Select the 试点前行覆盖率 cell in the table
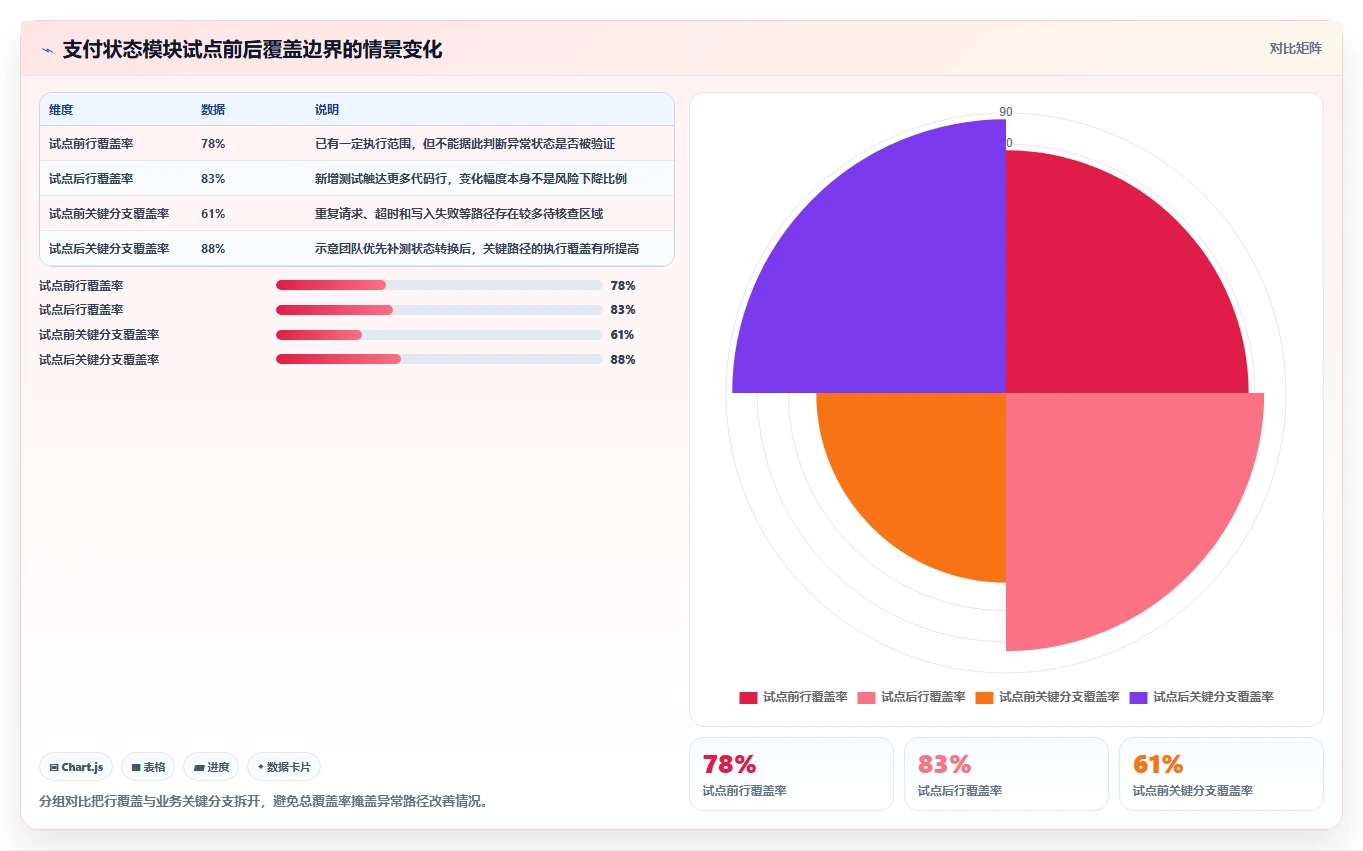The height and width of the screenshot is (851, 1363). 91,144
